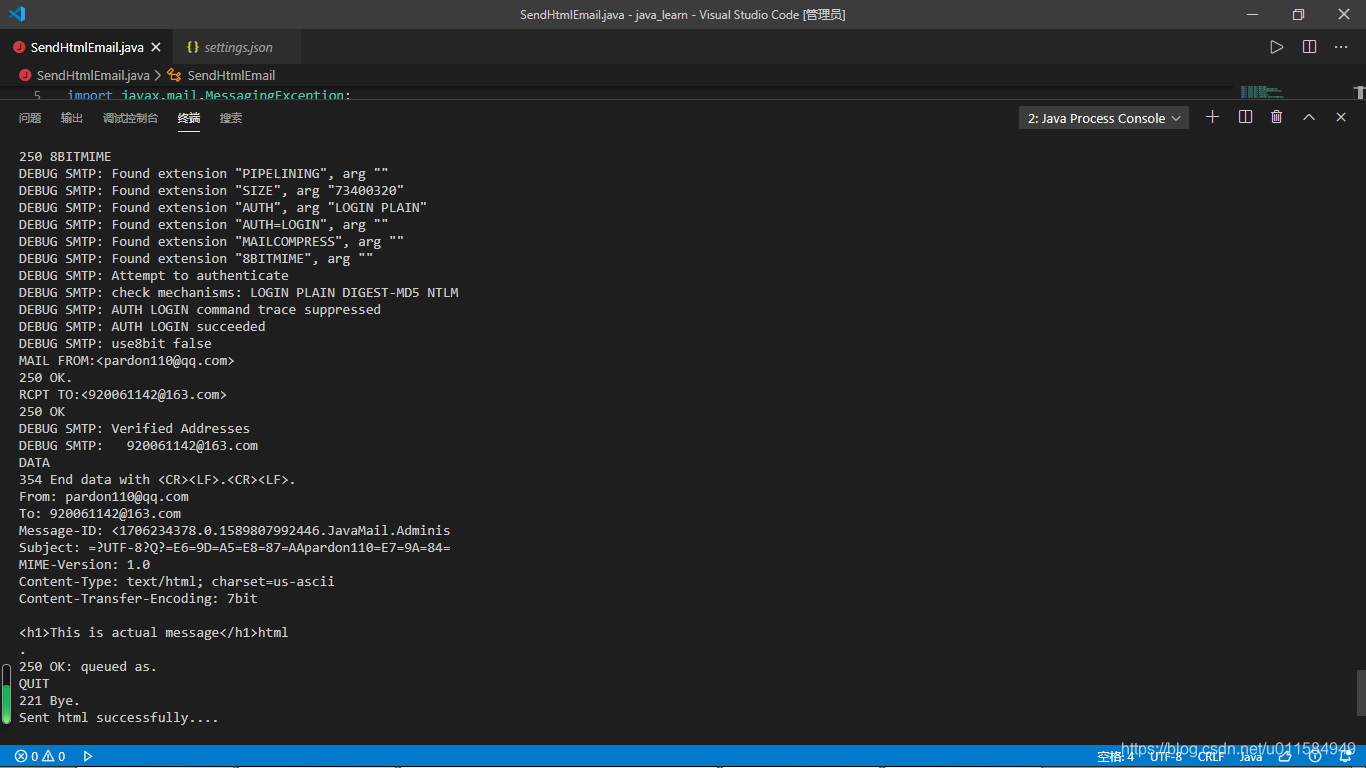Open editor More Actions ellipsis menu

[x=1342, y=47]
